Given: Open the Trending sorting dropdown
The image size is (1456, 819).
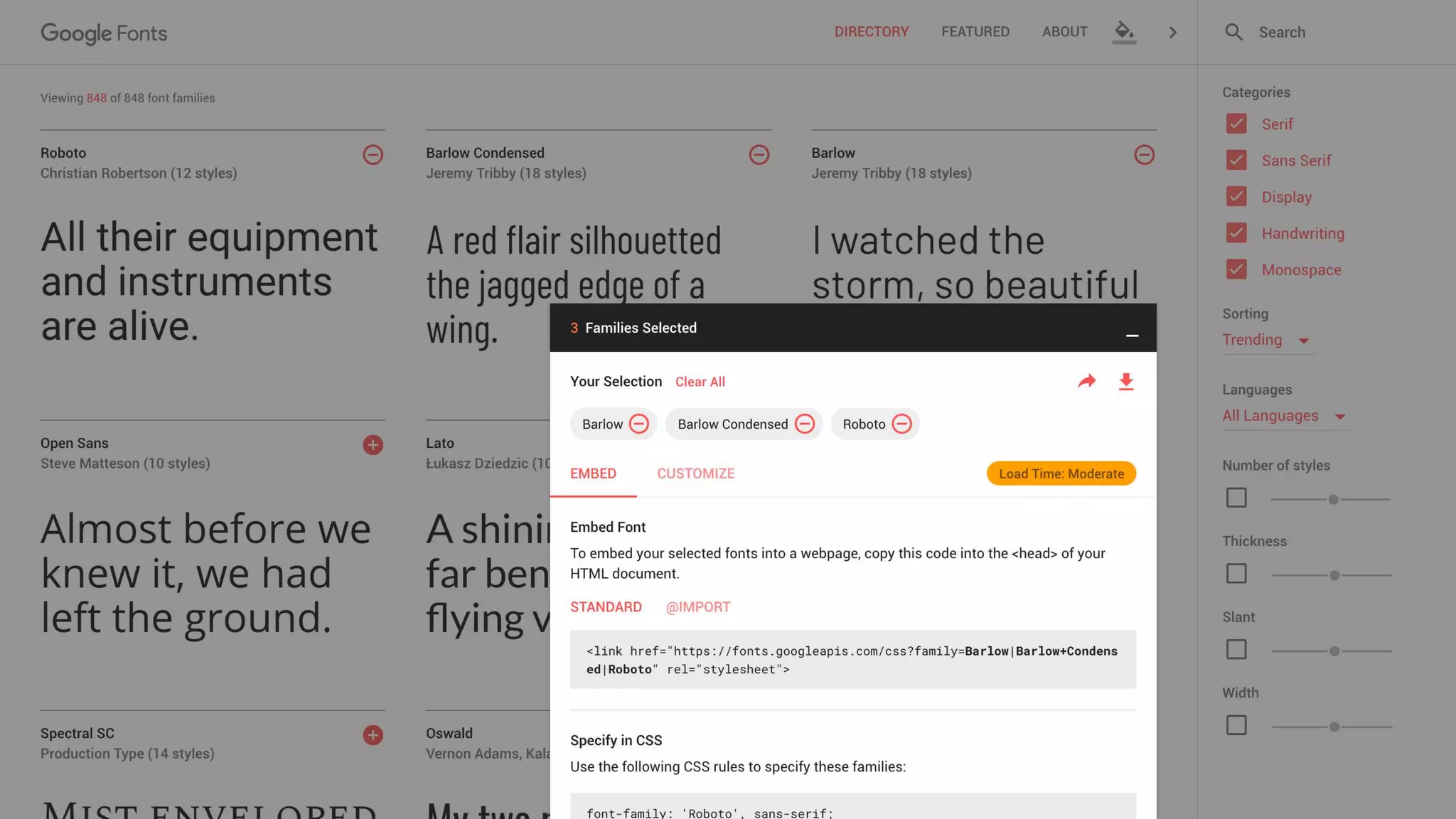Looking at the screenshot, I should 1265,341.
